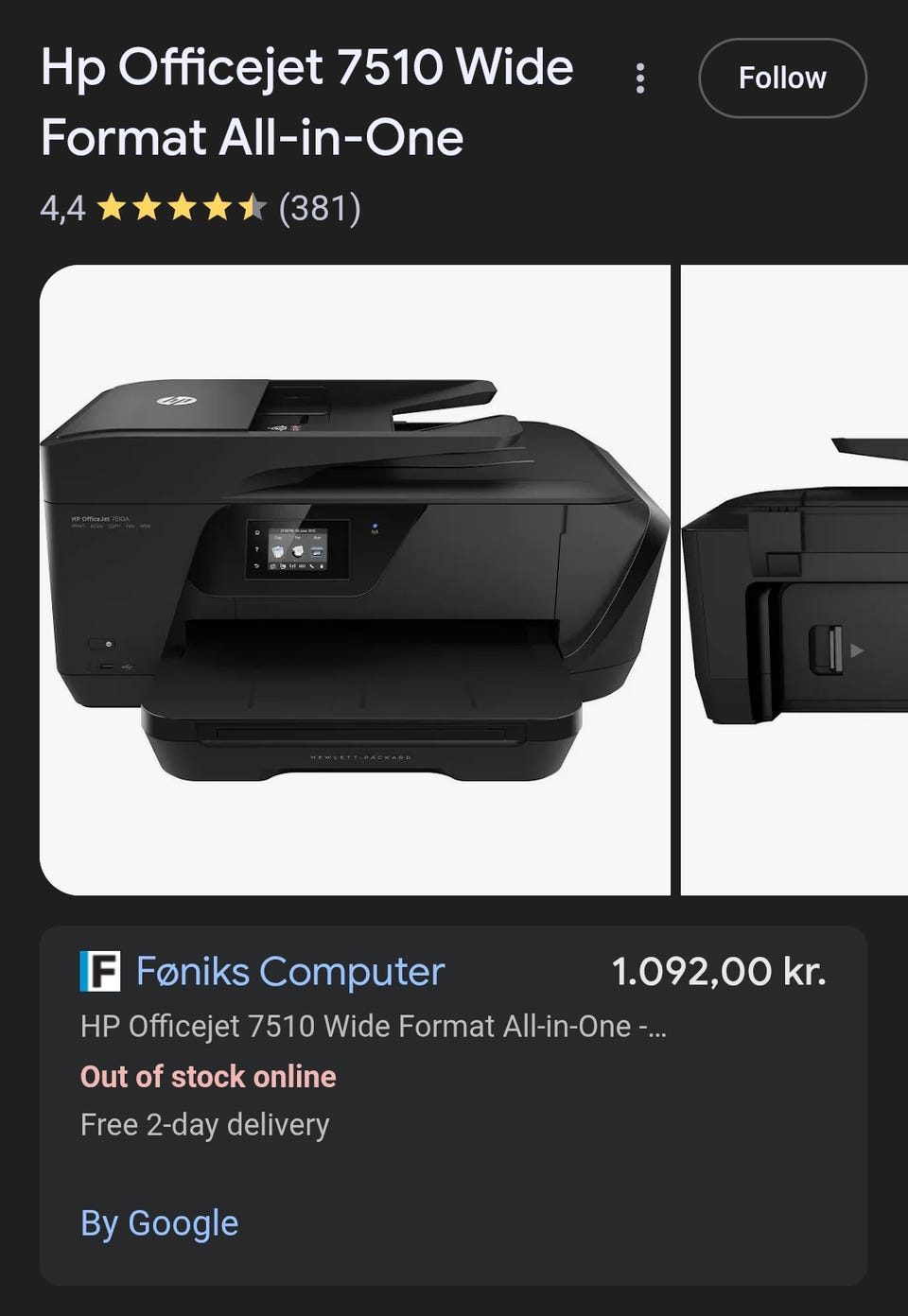Visit the Føniks Computer store link
This screenshot has height=1316, width=908.
tap(290, 972)
